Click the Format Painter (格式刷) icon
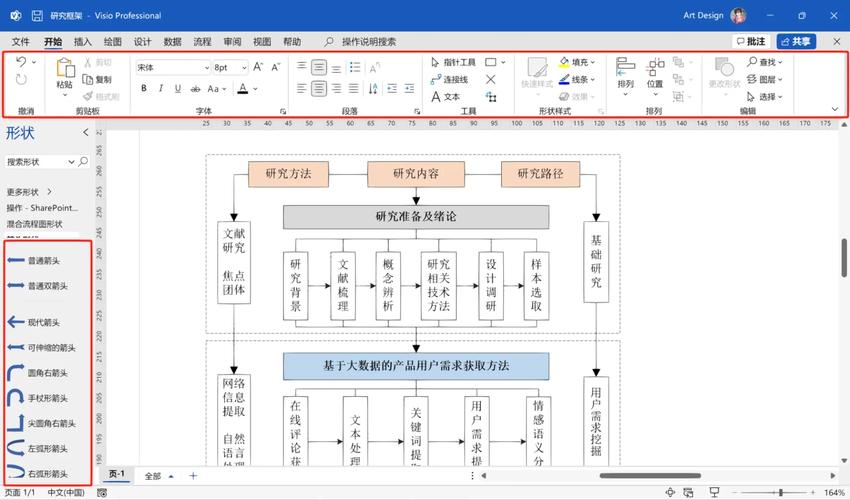The width and height of the screenshot is (850, 500). [x=88, y=96]
